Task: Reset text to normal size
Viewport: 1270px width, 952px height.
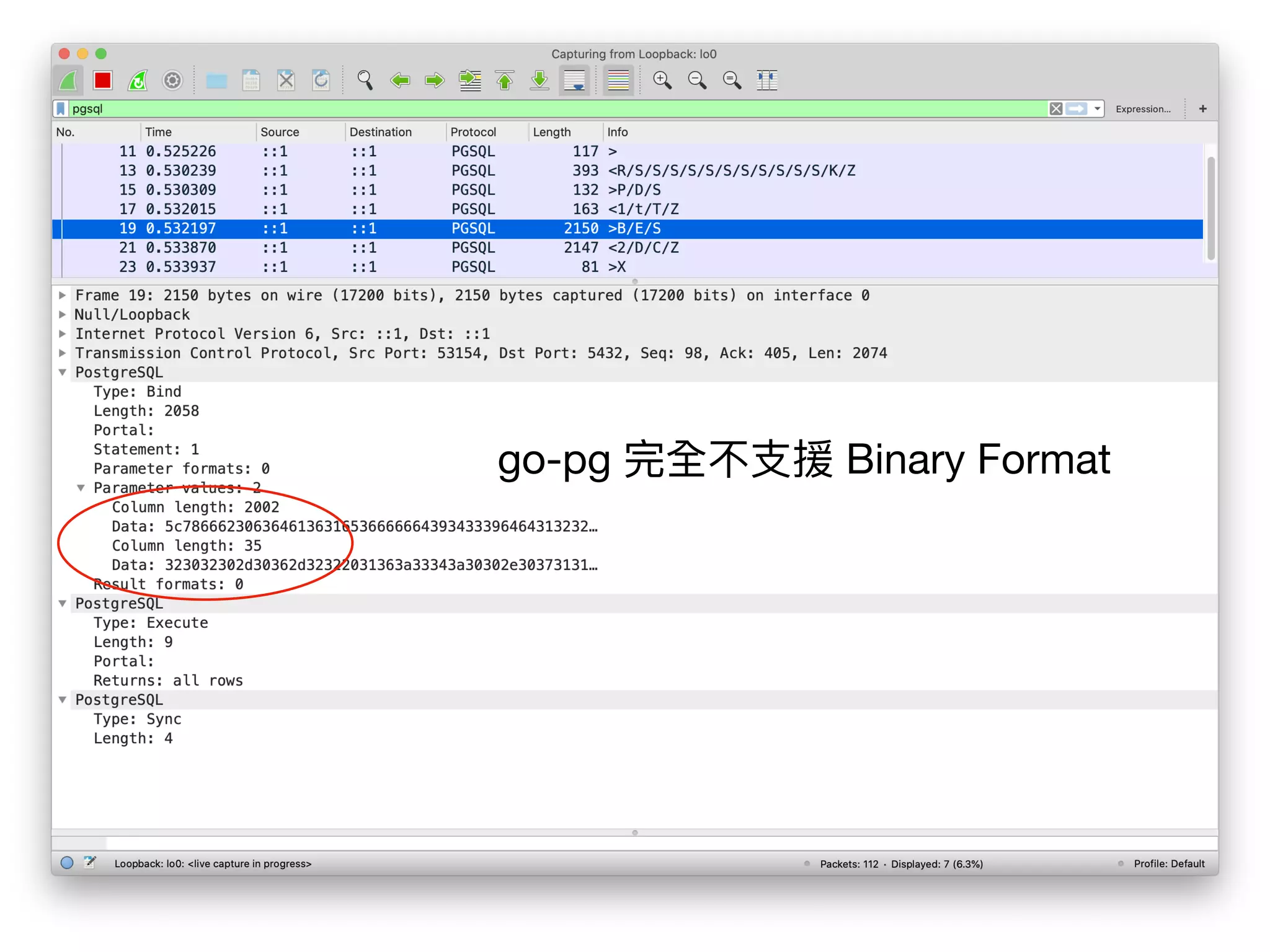Action: (732, 81)
